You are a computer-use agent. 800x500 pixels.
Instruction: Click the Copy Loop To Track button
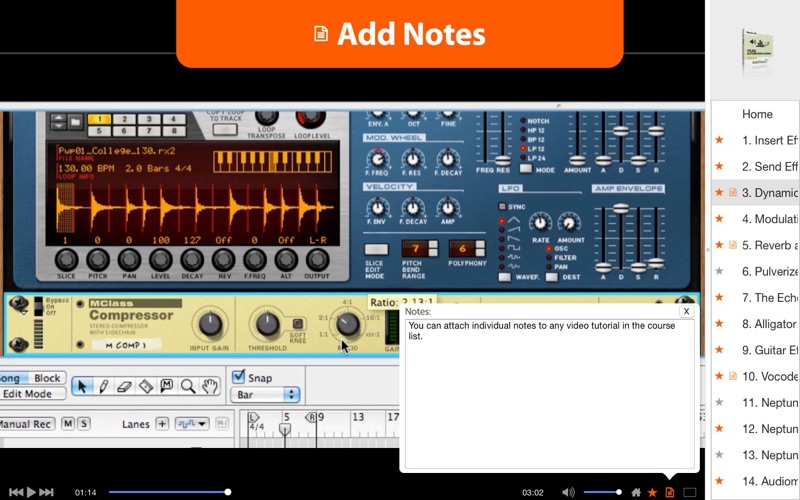point(225,130)
